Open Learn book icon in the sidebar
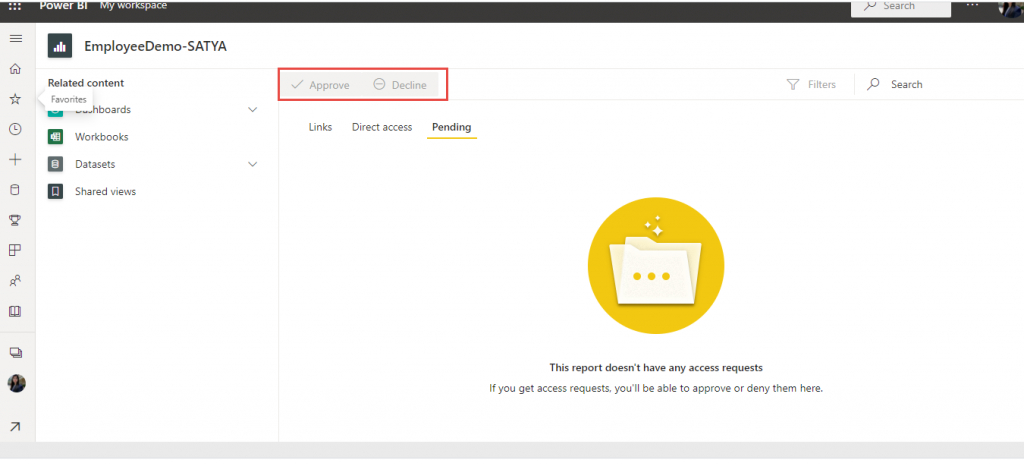The width and height of the screenshot is (1024, 460). pyautogui.click(x=15, y=311)
